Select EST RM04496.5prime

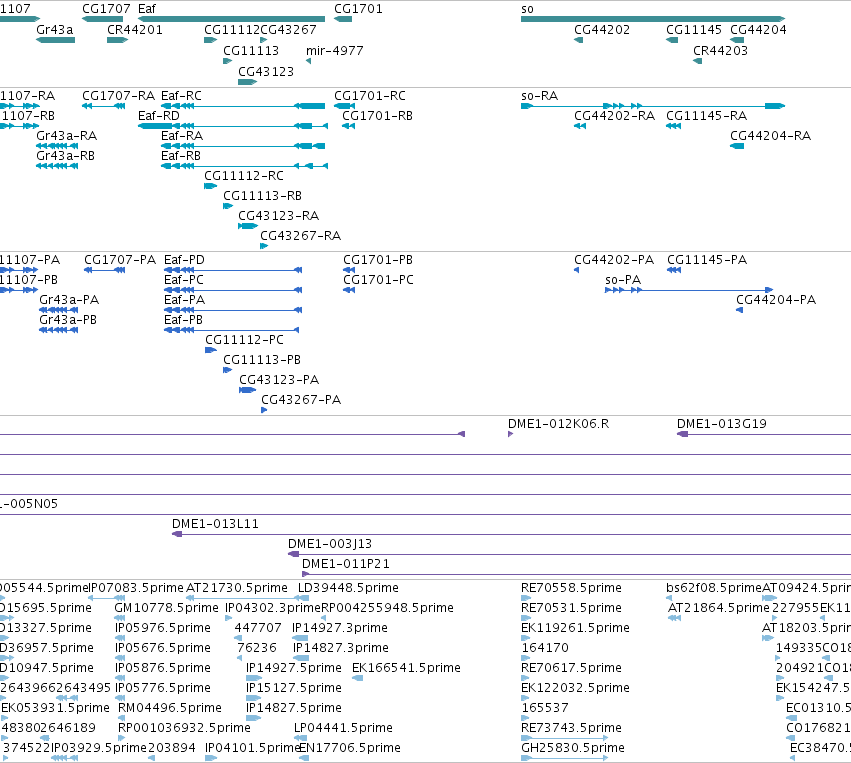pos(170,708)
